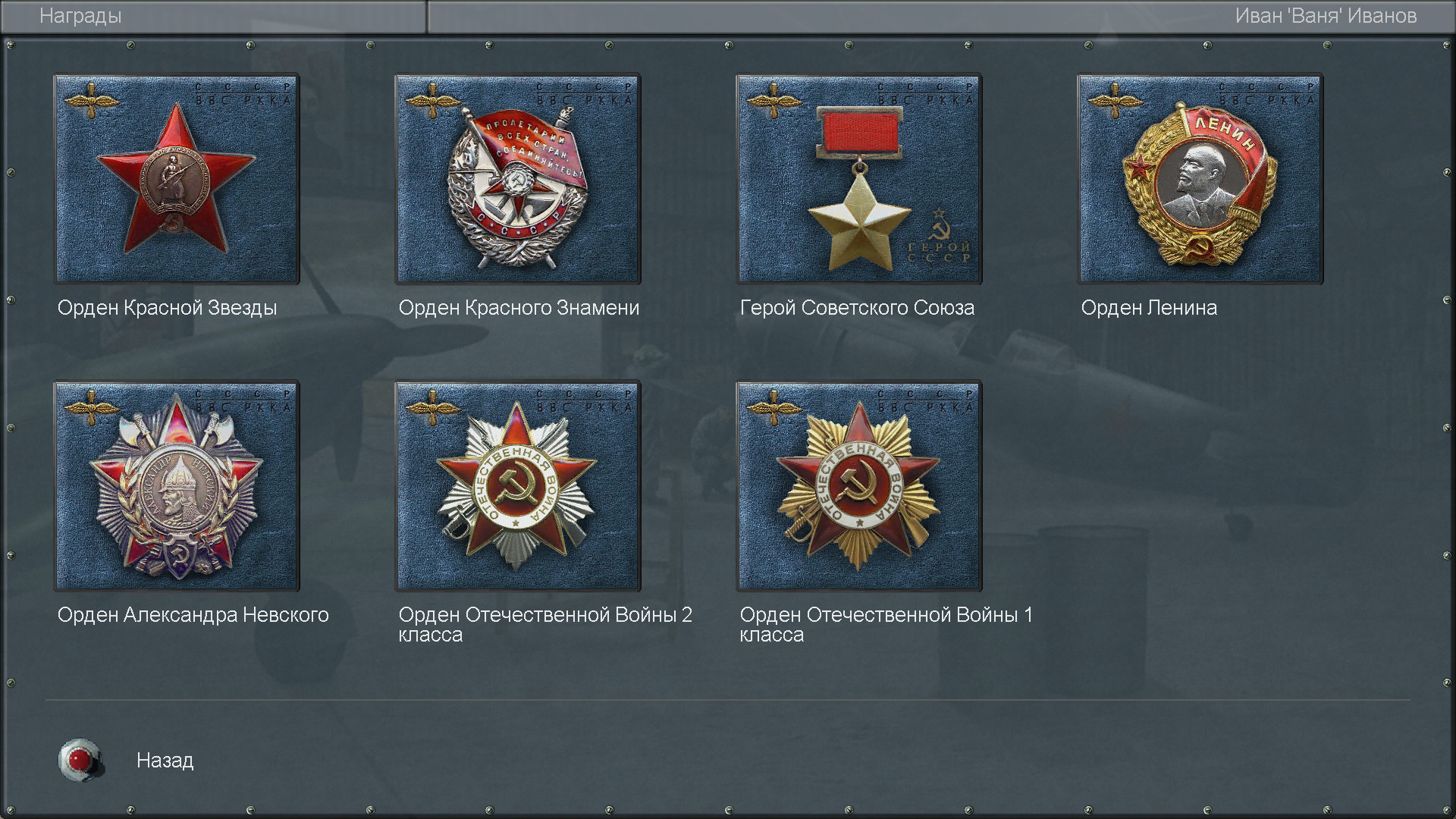Click the Награды header tab

pyautogui.click(x=80, y=16)
